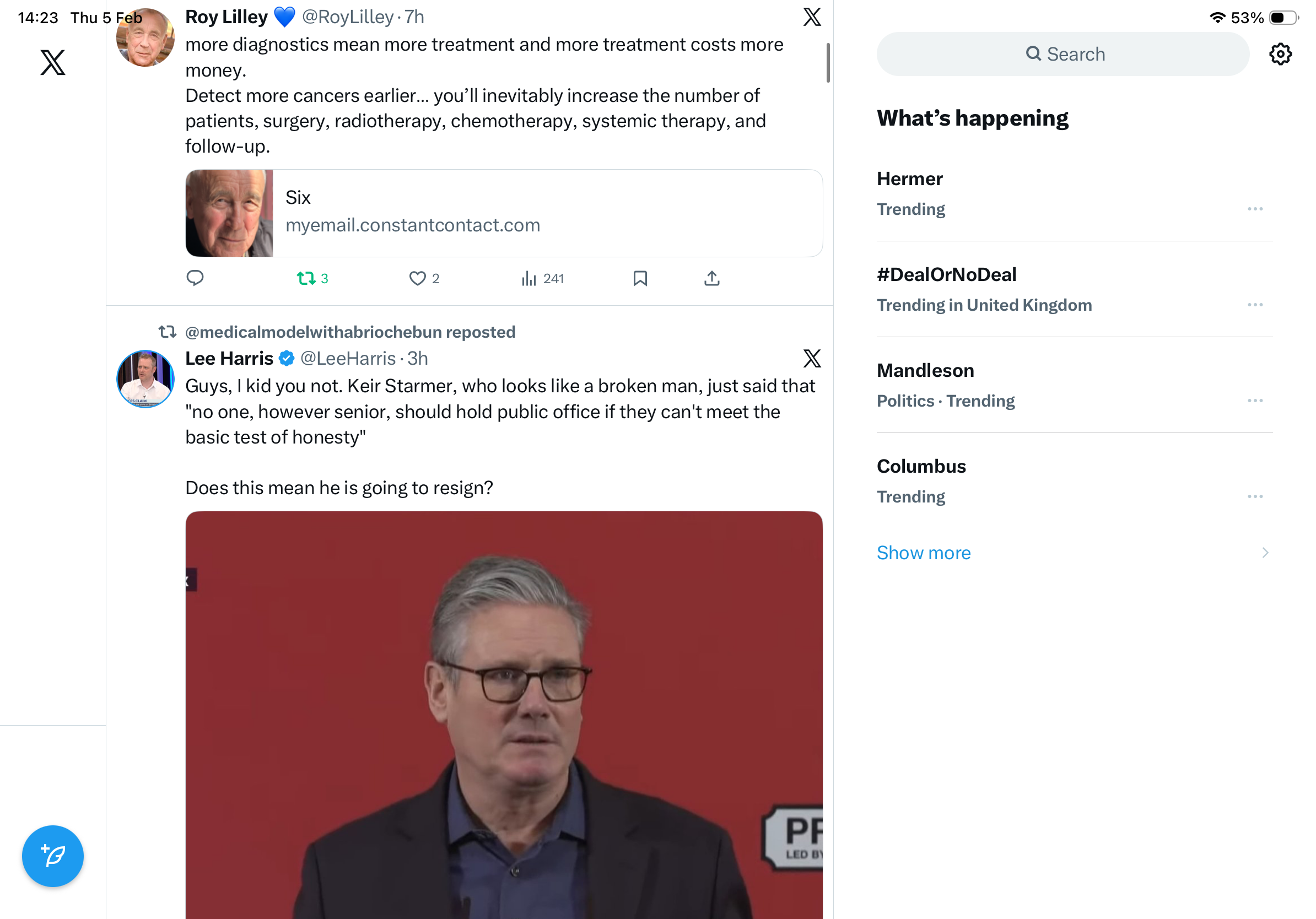1316x919 pixels.
Task: Click the X logo in left sidebar
Action: [53, 62]
